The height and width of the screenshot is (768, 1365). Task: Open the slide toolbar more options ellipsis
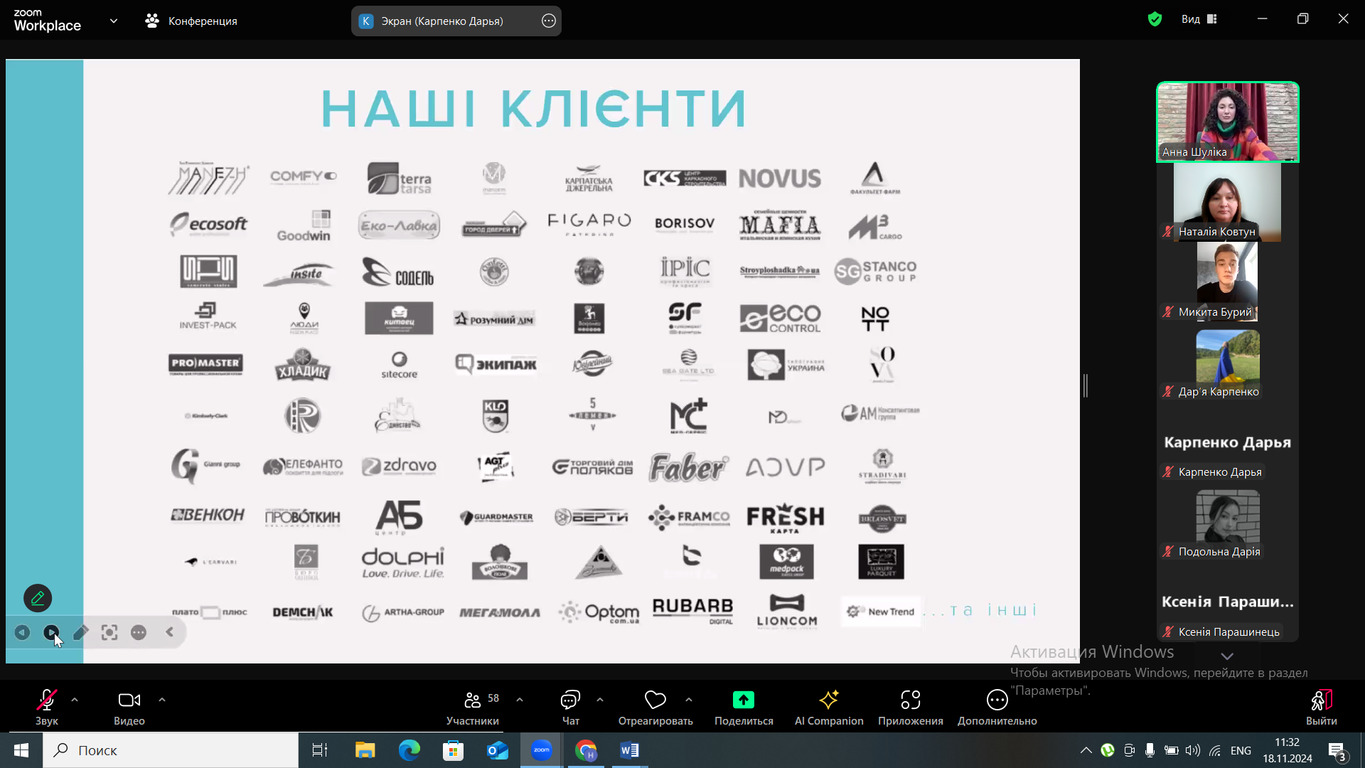[139, 632]
